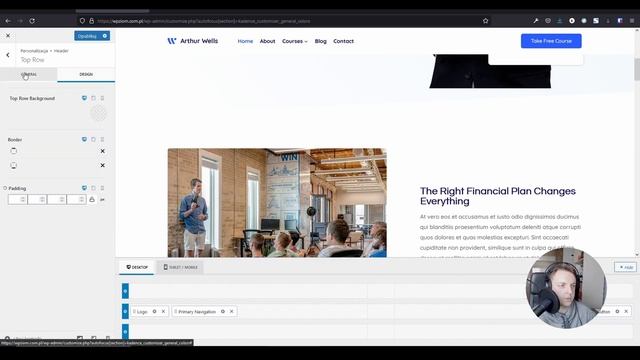Open Contact link in site preview

pos(343,41)
